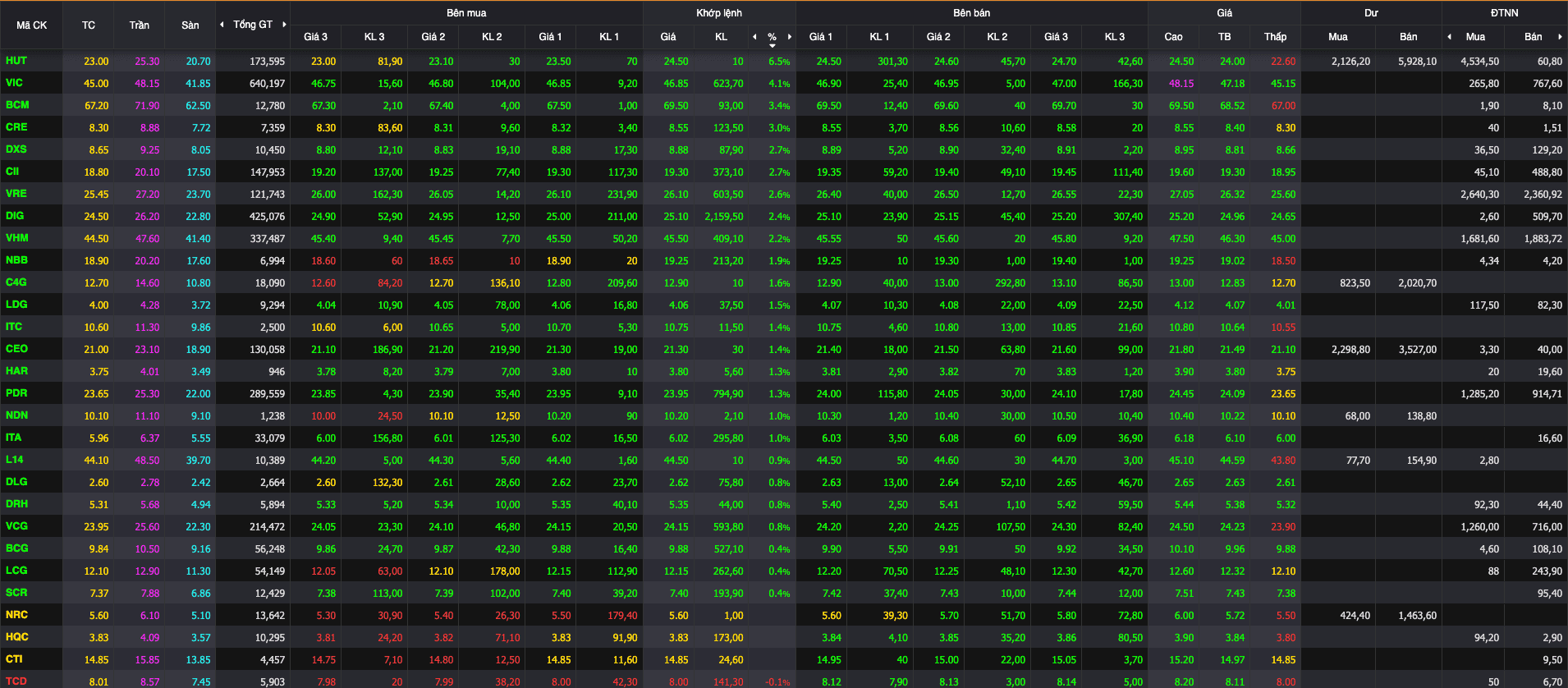This screenshot has height=688, width=1568.
Task: Click right arrow after % column header
Action: pos(790,37)
